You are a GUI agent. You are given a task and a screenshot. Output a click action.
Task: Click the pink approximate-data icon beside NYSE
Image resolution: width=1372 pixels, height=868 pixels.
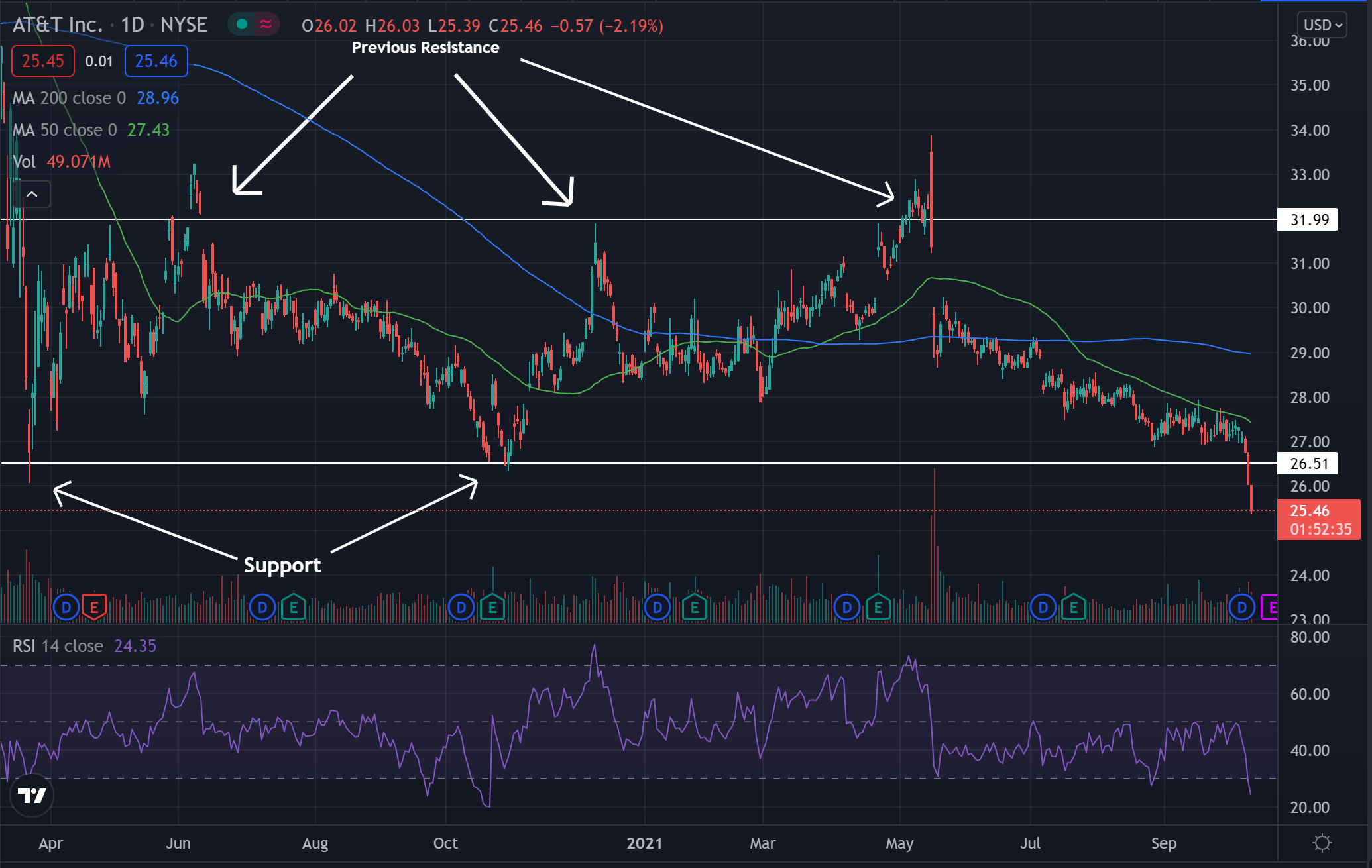266,25
